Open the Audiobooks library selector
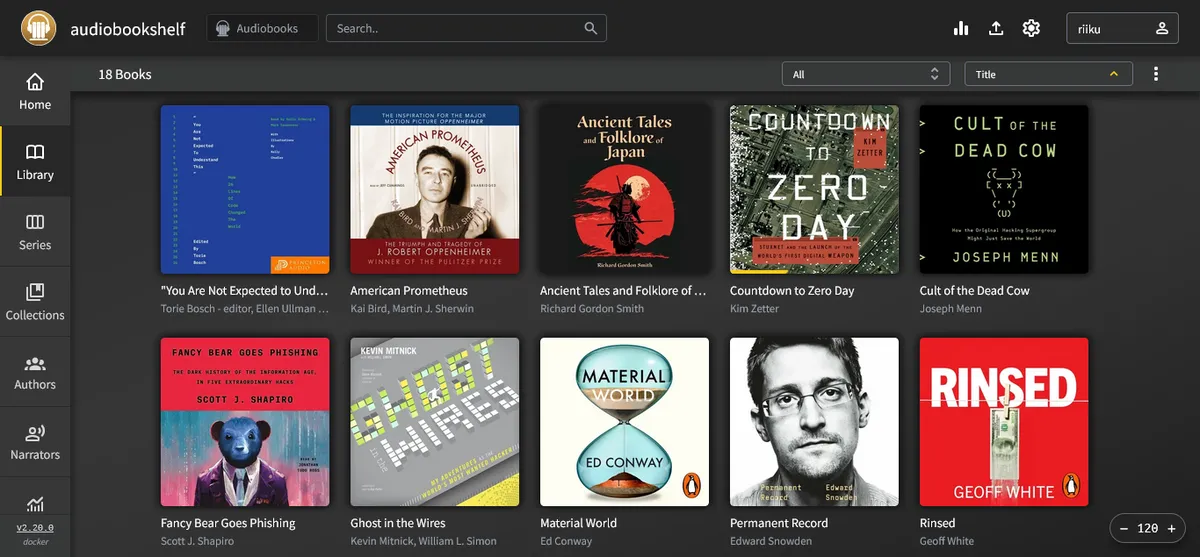This screenshot has height=557, width=1200. 262,28
